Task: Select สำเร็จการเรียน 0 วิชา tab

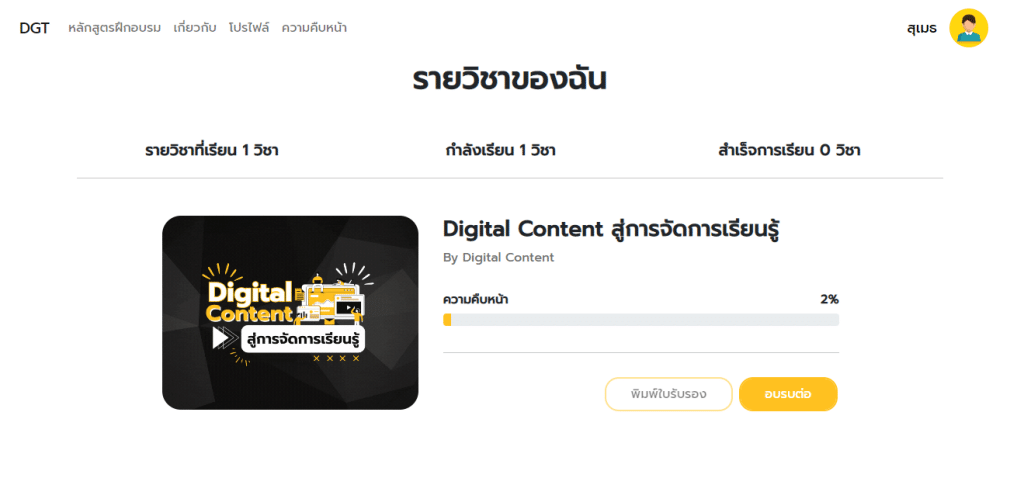Action: (x=789, y=151)
